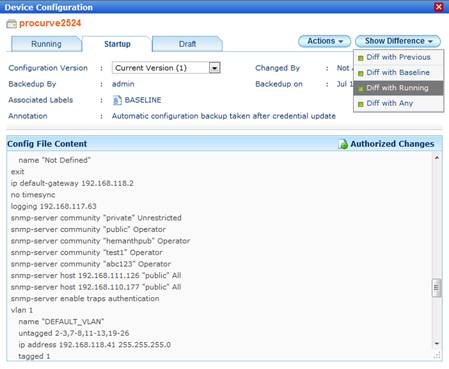Click the Diff with Baseline bullet icon

pyautogui.click(x=360, y=73)
